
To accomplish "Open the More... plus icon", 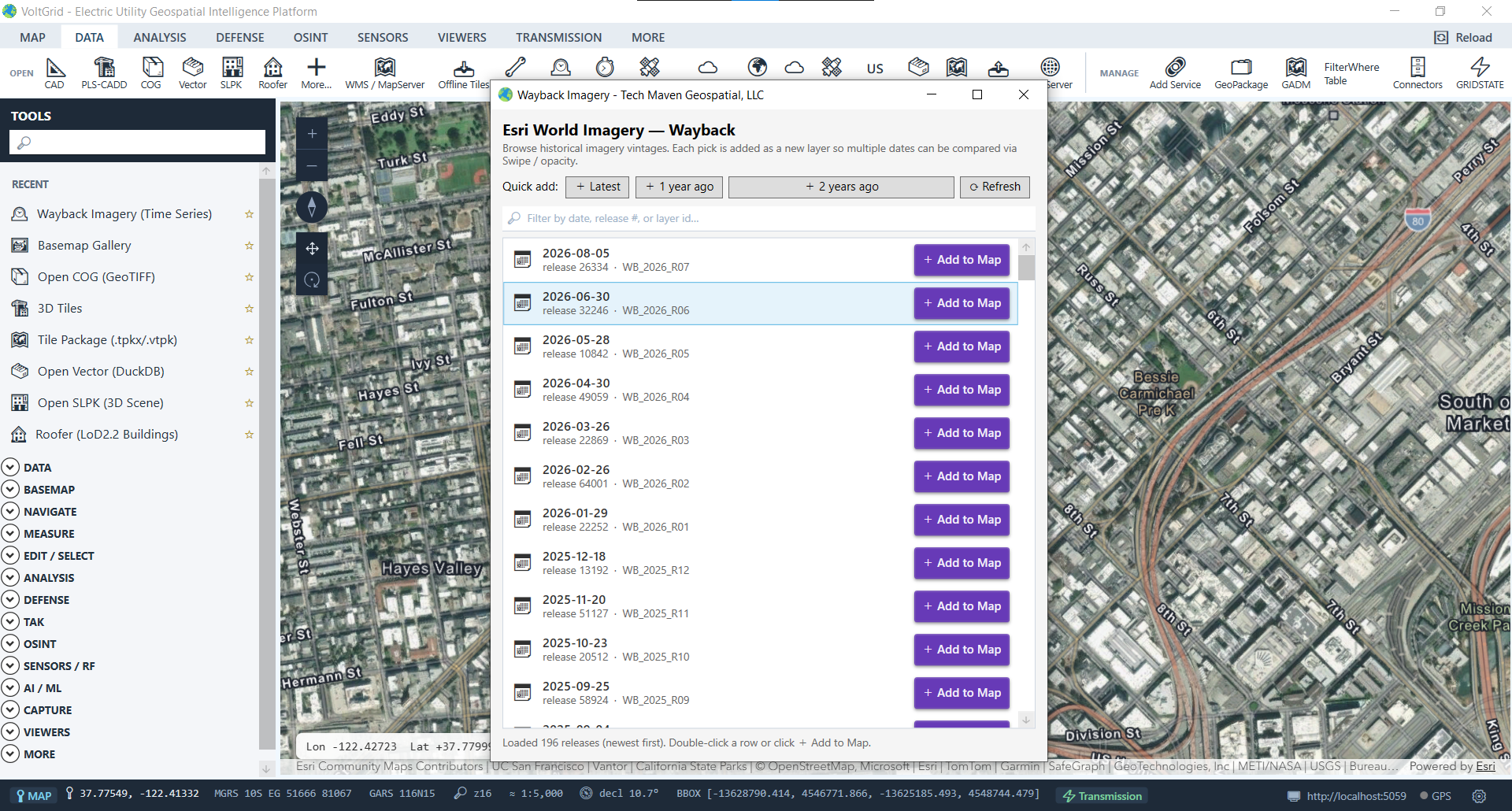I will pos(317,73).
